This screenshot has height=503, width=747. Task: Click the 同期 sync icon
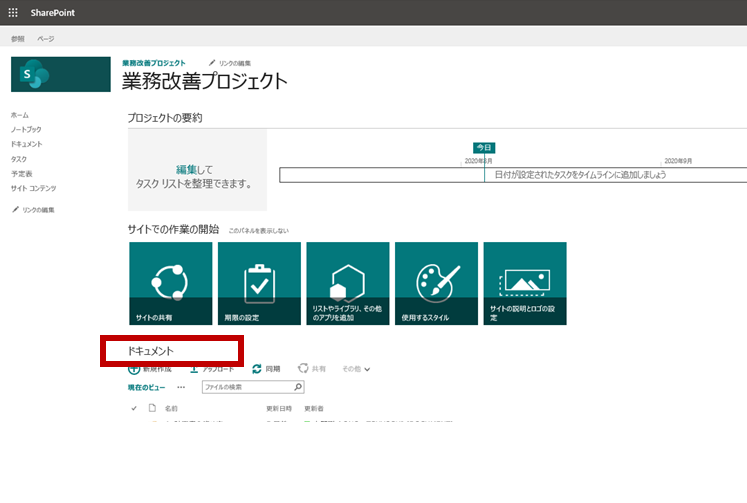257,369
